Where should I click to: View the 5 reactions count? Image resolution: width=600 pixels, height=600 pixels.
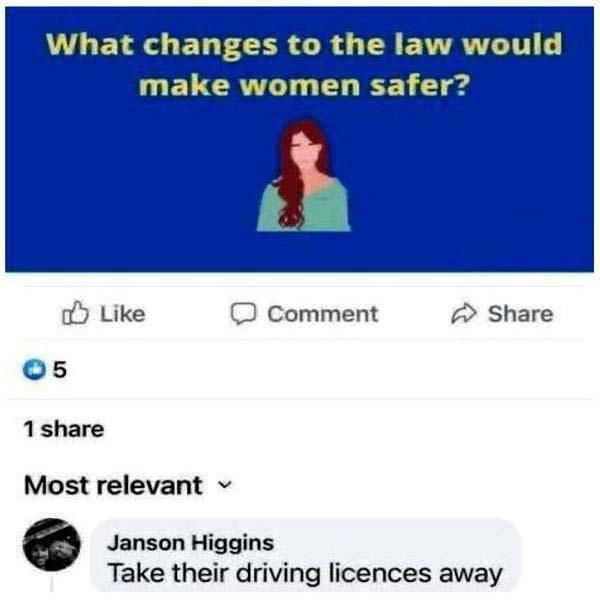click(60, 370)
